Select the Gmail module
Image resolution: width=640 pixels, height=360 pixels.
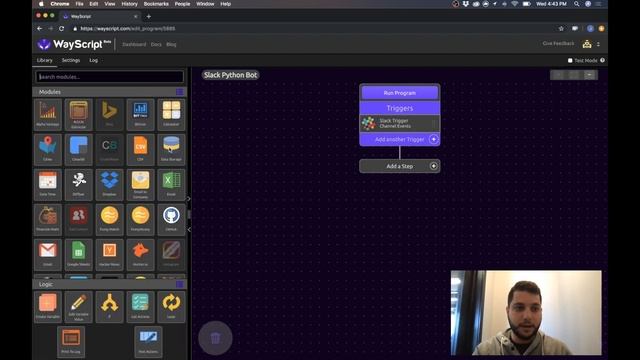tap(48, 255)
